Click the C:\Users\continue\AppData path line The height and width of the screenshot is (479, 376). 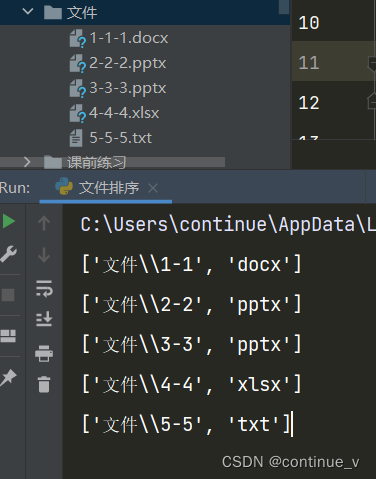click(x=228, y=224)
